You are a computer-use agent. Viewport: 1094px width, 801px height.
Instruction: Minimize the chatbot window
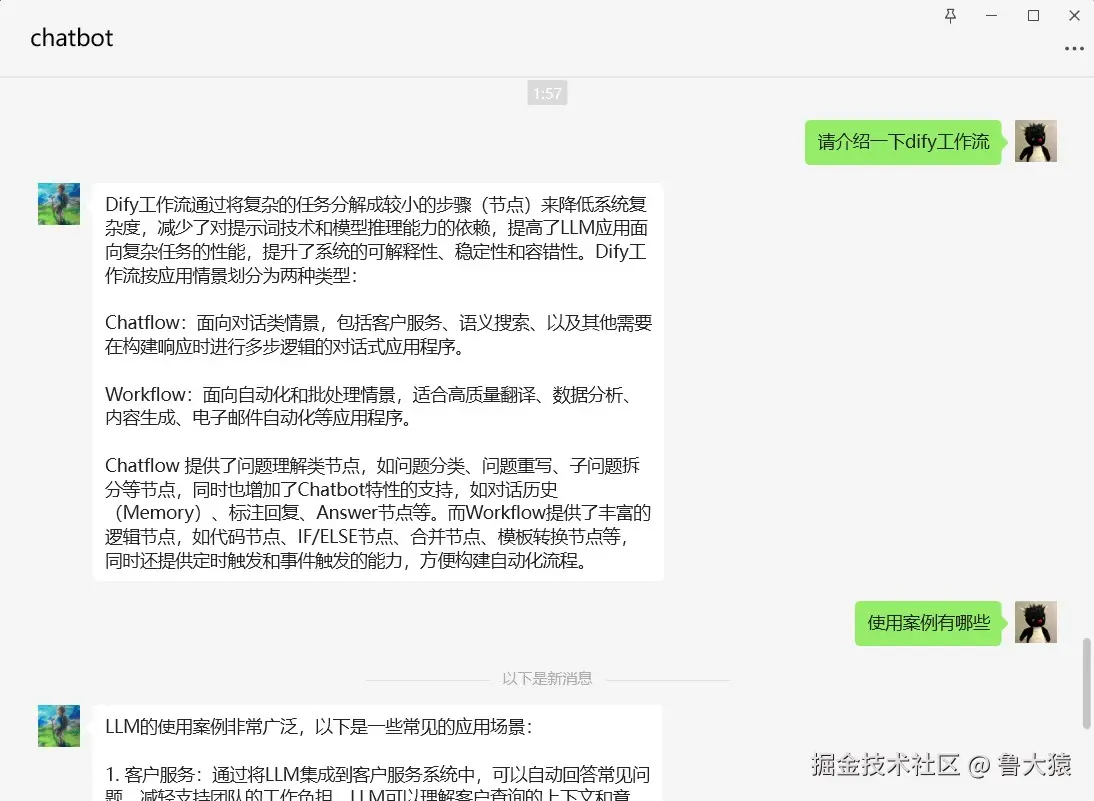pyautogui.click(x=991, y=15)
